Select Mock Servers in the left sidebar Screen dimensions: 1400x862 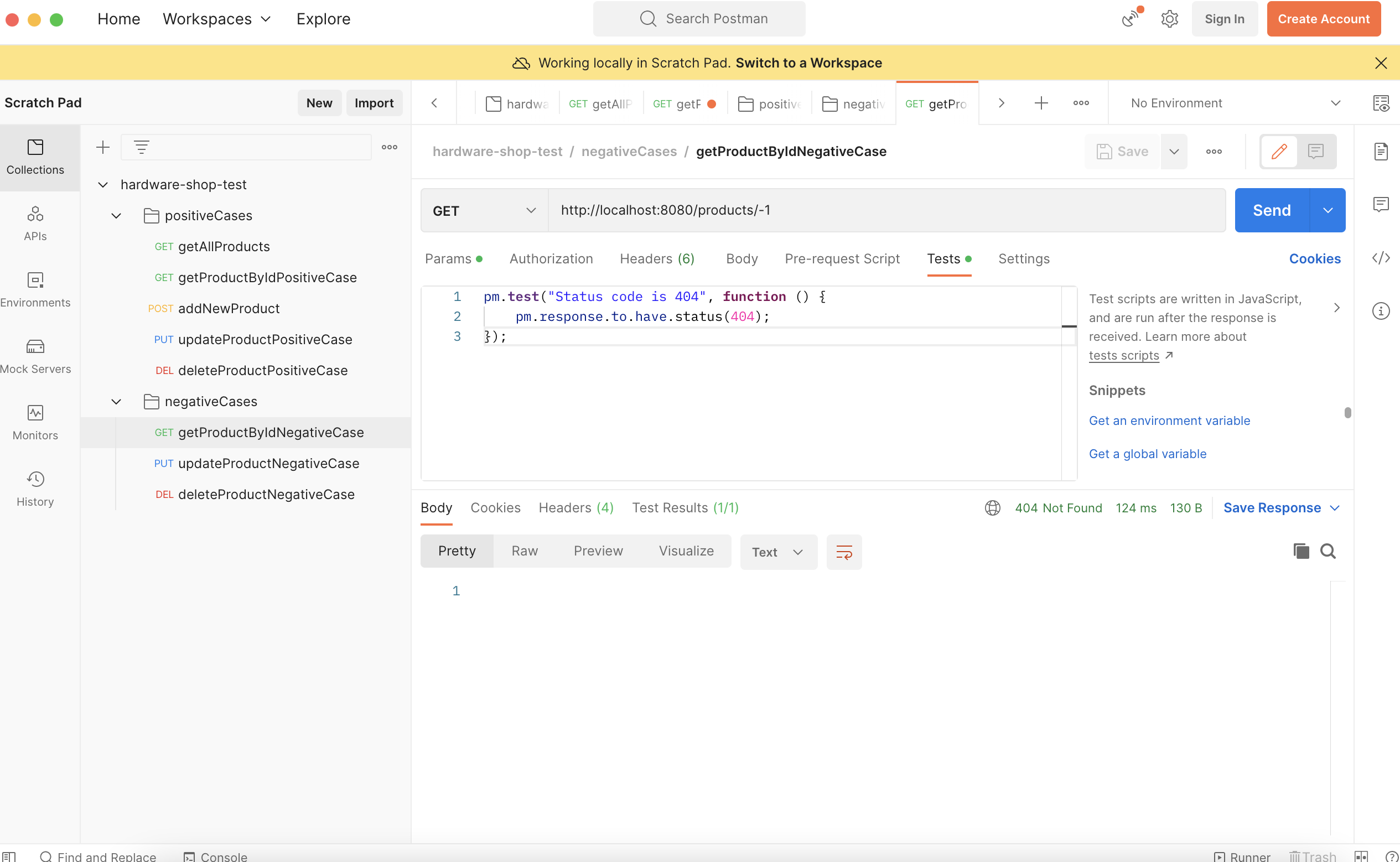(35, 355)
